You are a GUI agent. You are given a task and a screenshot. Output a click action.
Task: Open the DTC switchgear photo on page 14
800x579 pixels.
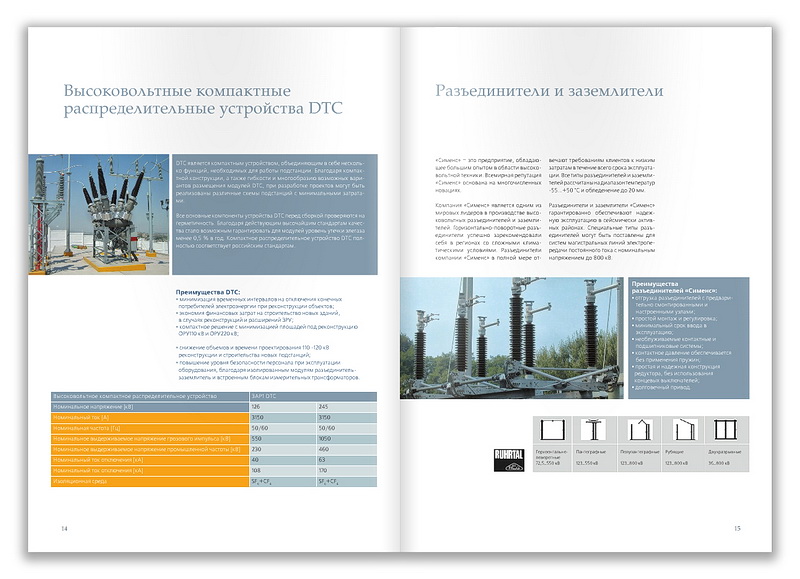click(98, 215)
